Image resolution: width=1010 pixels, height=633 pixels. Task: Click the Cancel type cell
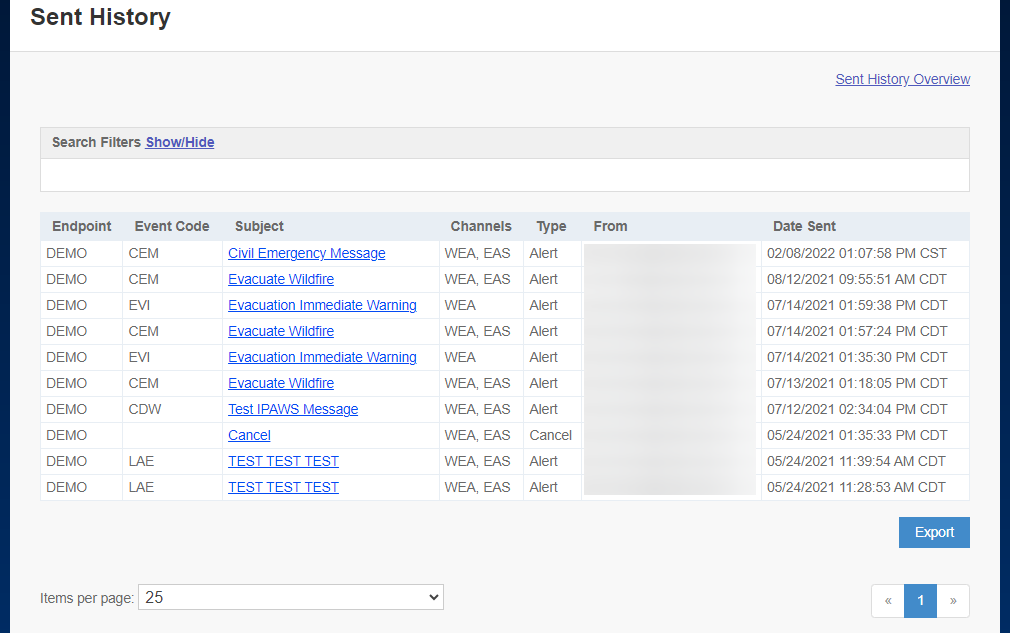(551, 435)
